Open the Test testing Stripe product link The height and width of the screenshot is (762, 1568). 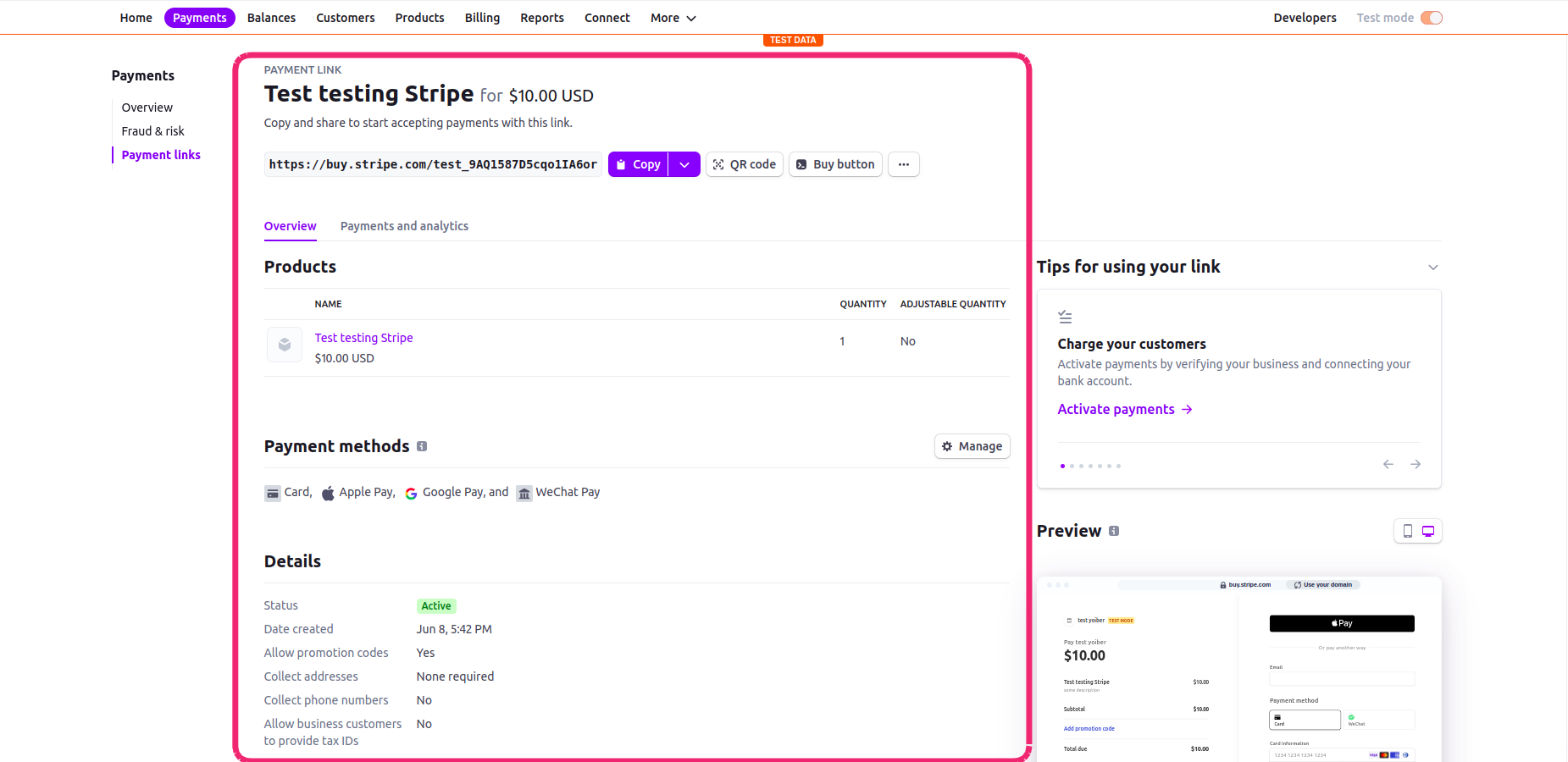(x=363, y=338)
